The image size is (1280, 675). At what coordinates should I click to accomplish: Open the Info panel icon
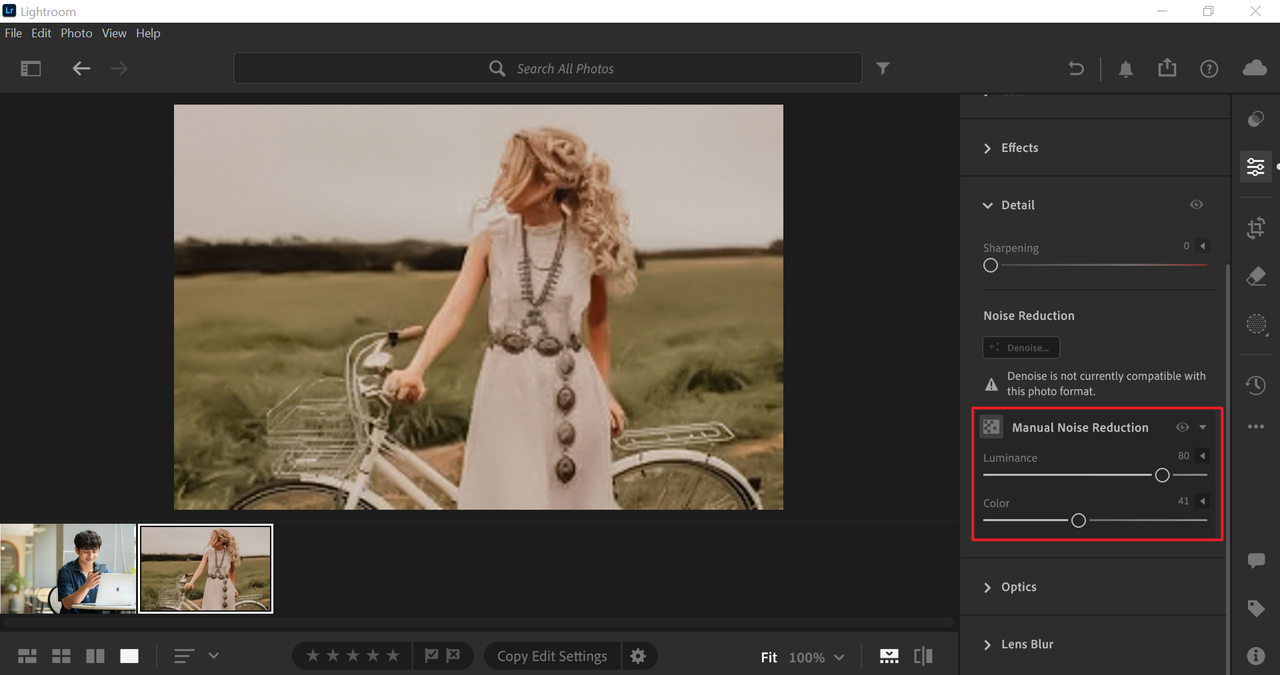tap(1256, 656)
